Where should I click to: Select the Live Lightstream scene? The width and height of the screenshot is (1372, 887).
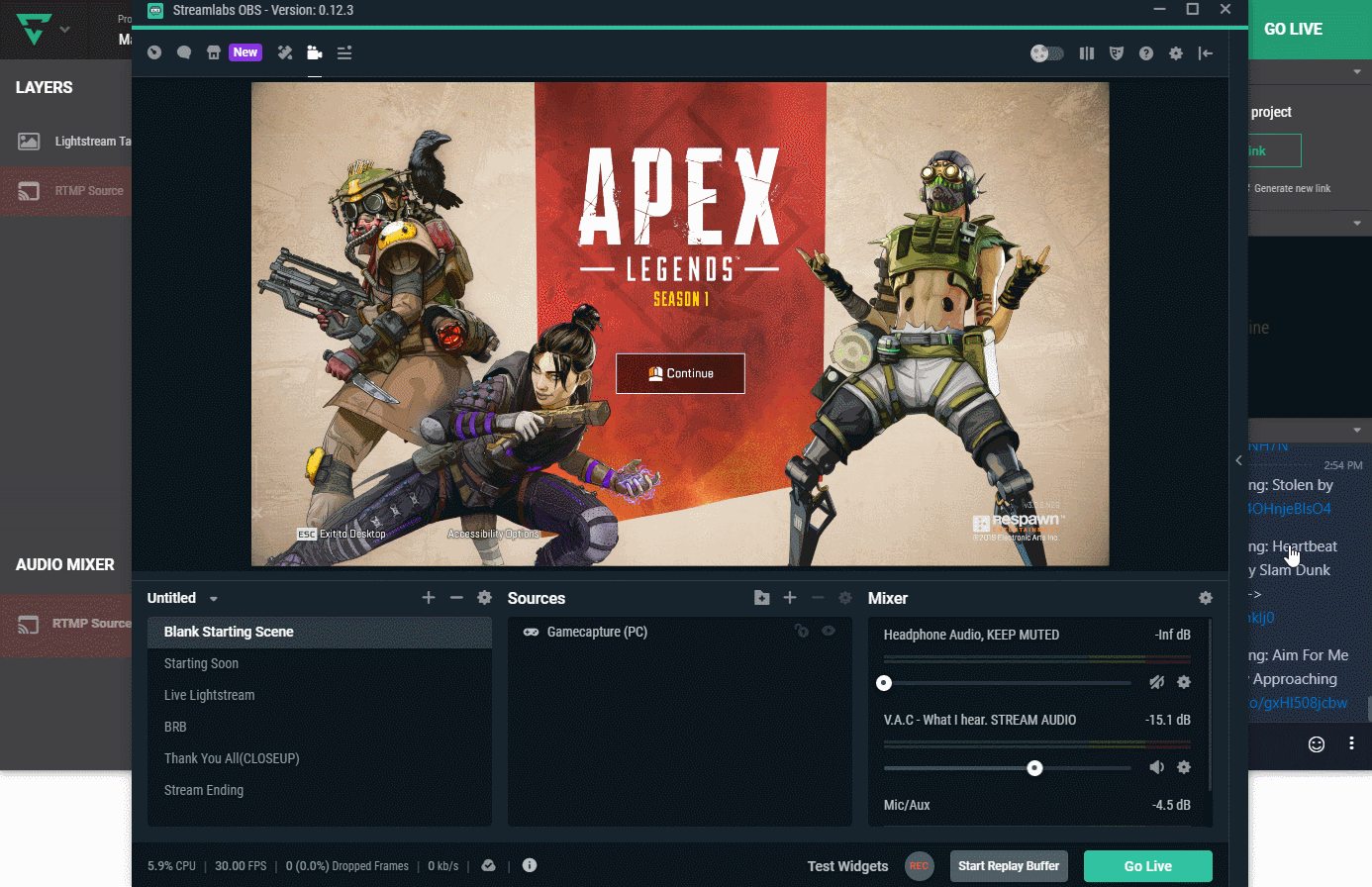pos(320,695)
